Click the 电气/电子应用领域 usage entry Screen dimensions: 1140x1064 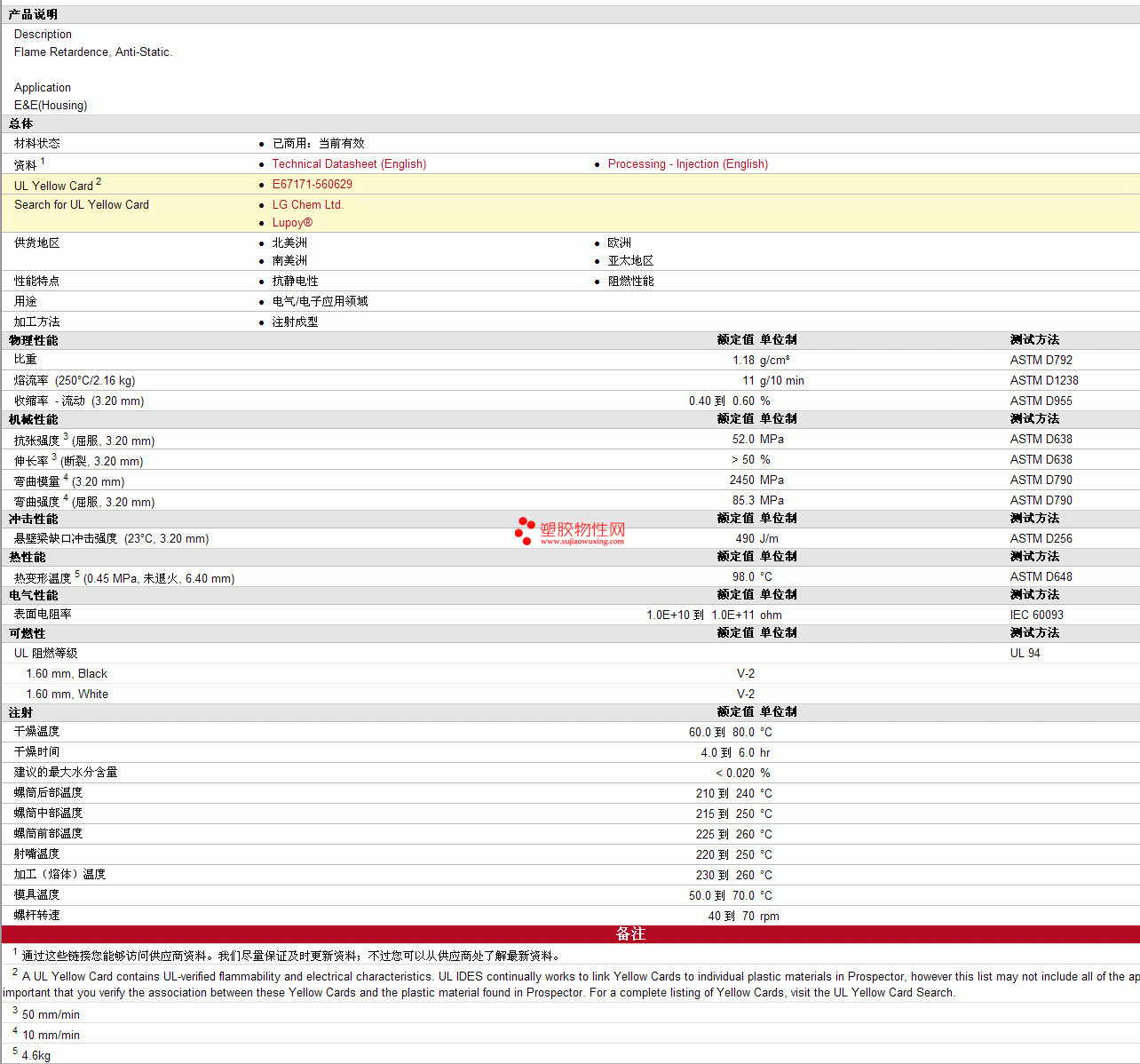click(320, 302)
